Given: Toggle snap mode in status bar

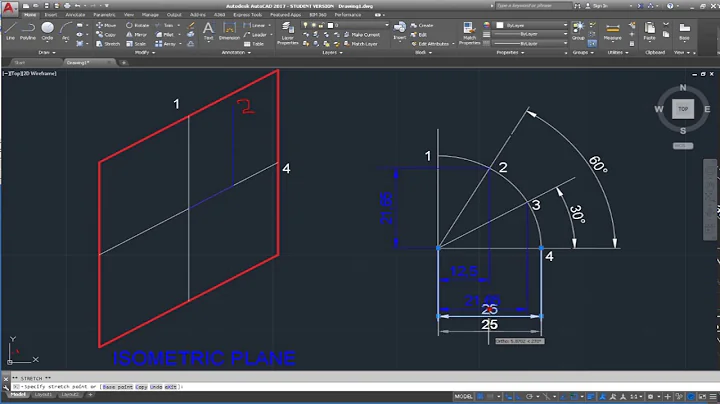Looking at the screenshot, I should pyautogui.click(x=490, y=397).
